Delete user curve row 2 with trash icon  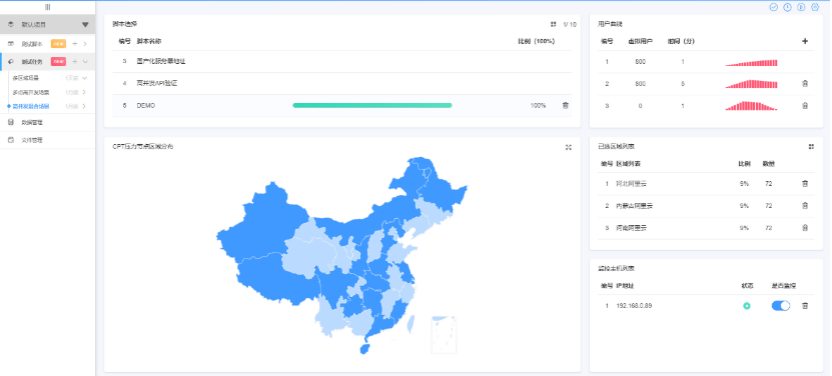pyautogui.click(x=805, y=84)
